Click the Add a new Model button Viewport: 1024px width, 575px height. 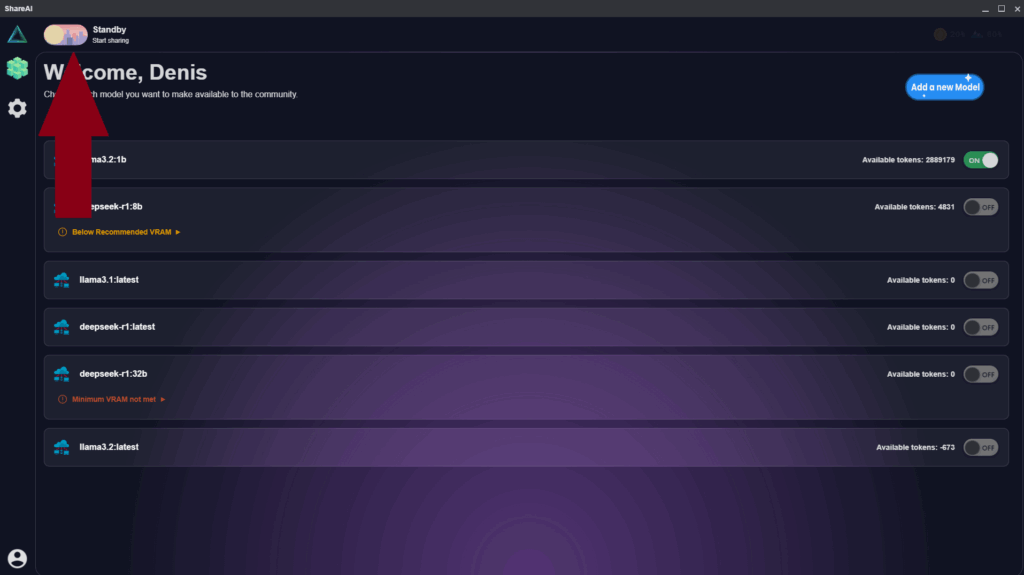[944, 87]
